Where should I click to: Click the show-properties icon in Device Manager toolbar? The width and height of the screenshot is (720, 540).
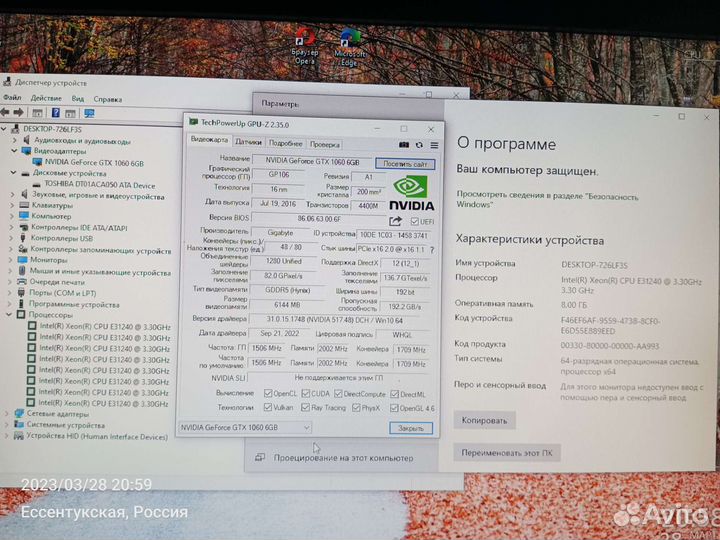[37, 112]
